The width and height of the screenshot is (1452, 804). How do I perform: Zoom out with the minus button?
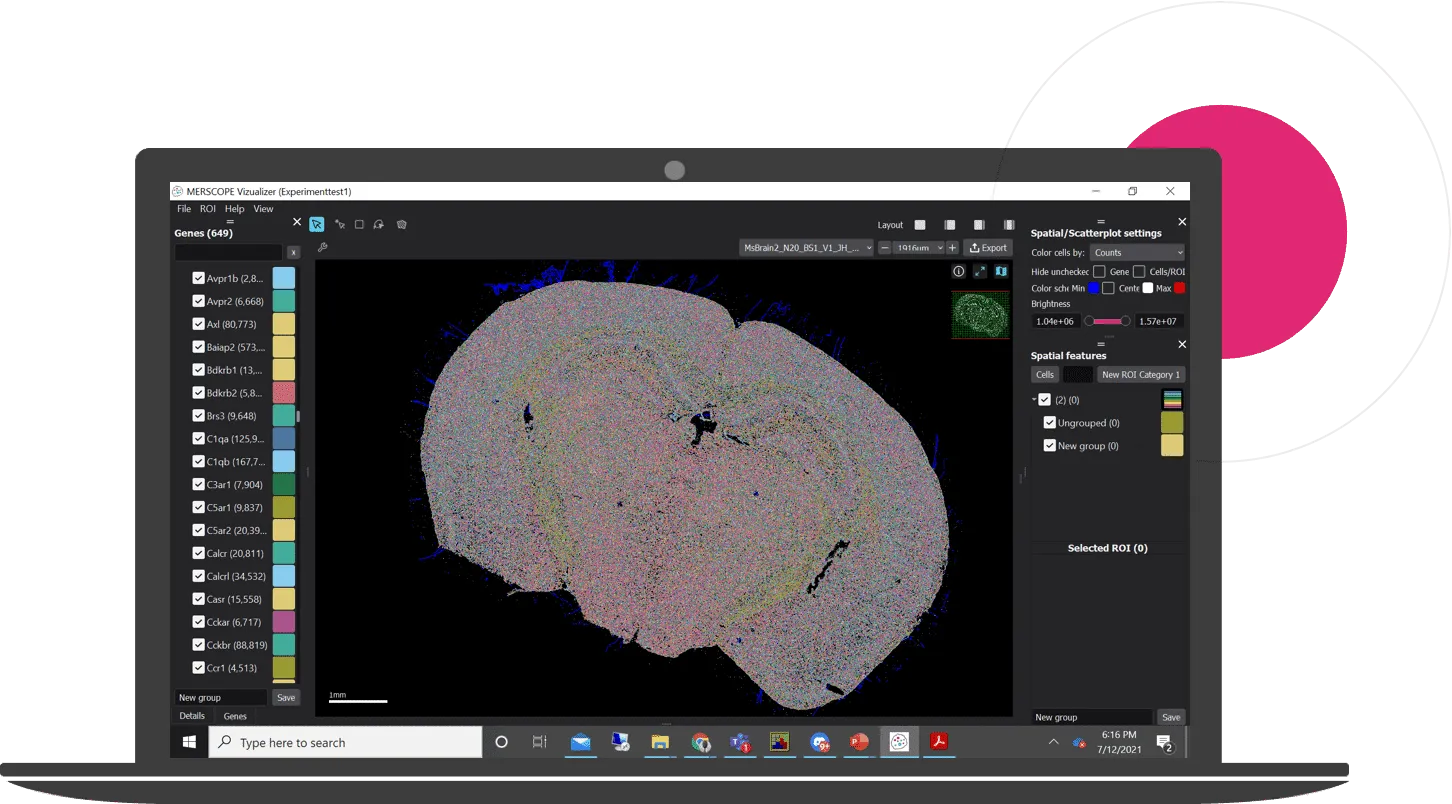[x=885, y=248]
